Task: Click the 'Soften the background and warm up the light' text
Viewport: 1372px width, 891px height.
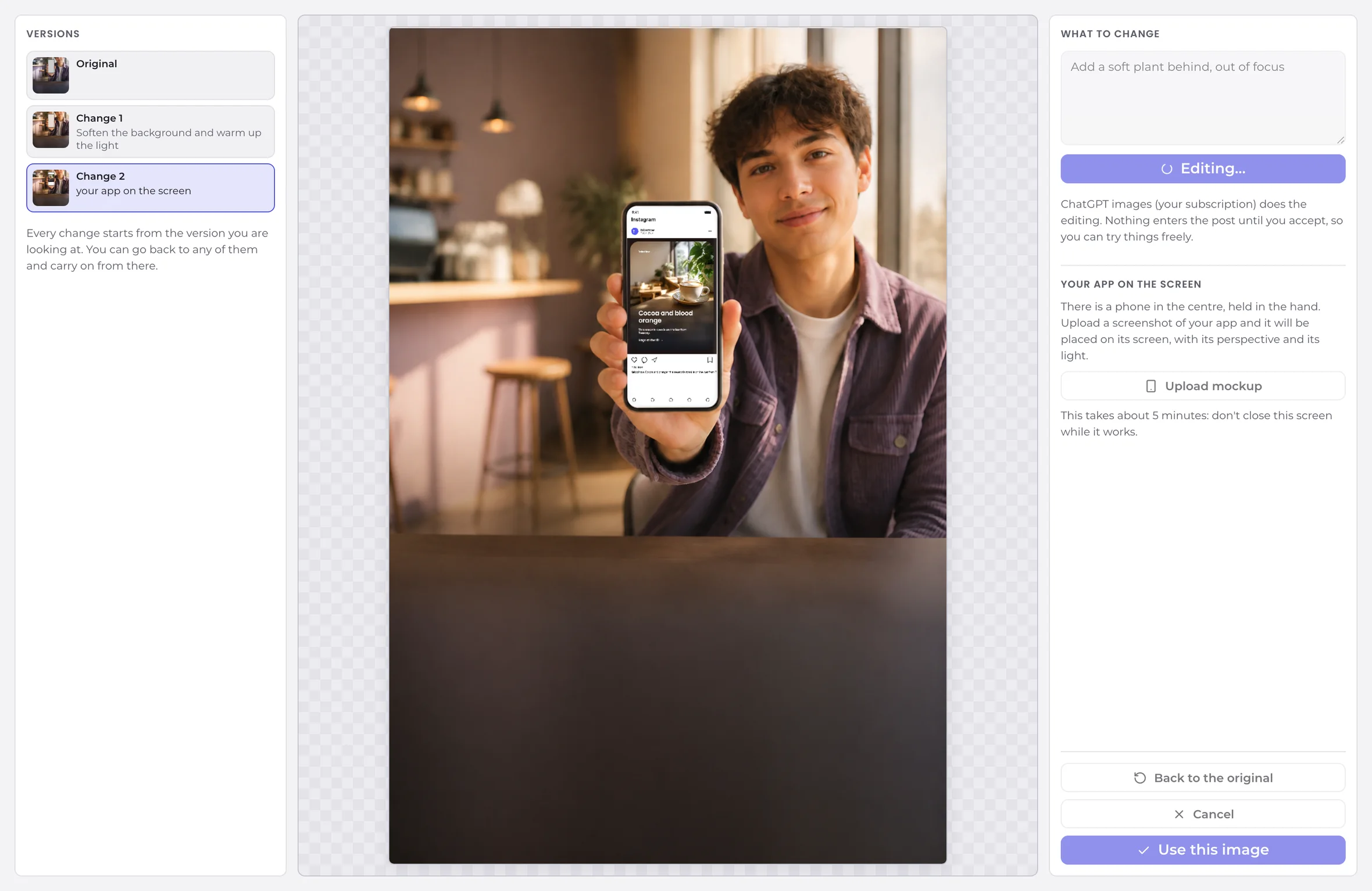Action: (169, 139)
